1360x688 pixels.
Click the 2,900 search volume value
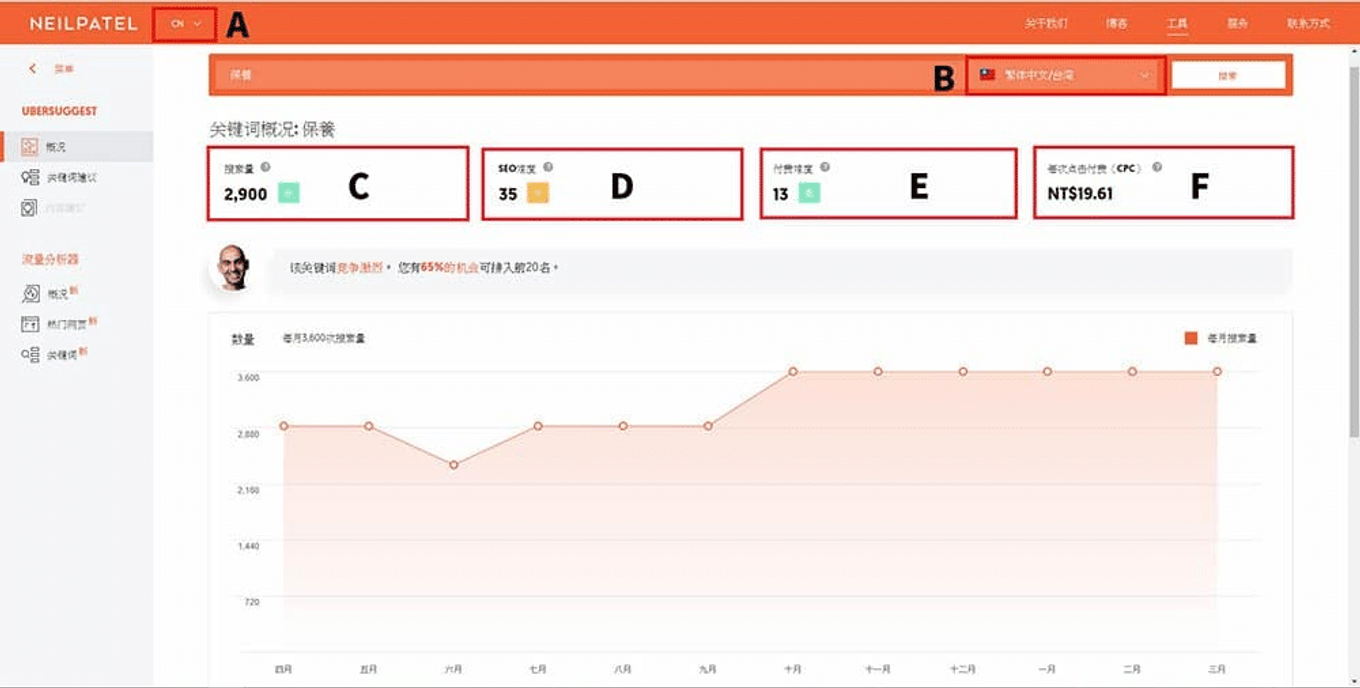(246, 194)
